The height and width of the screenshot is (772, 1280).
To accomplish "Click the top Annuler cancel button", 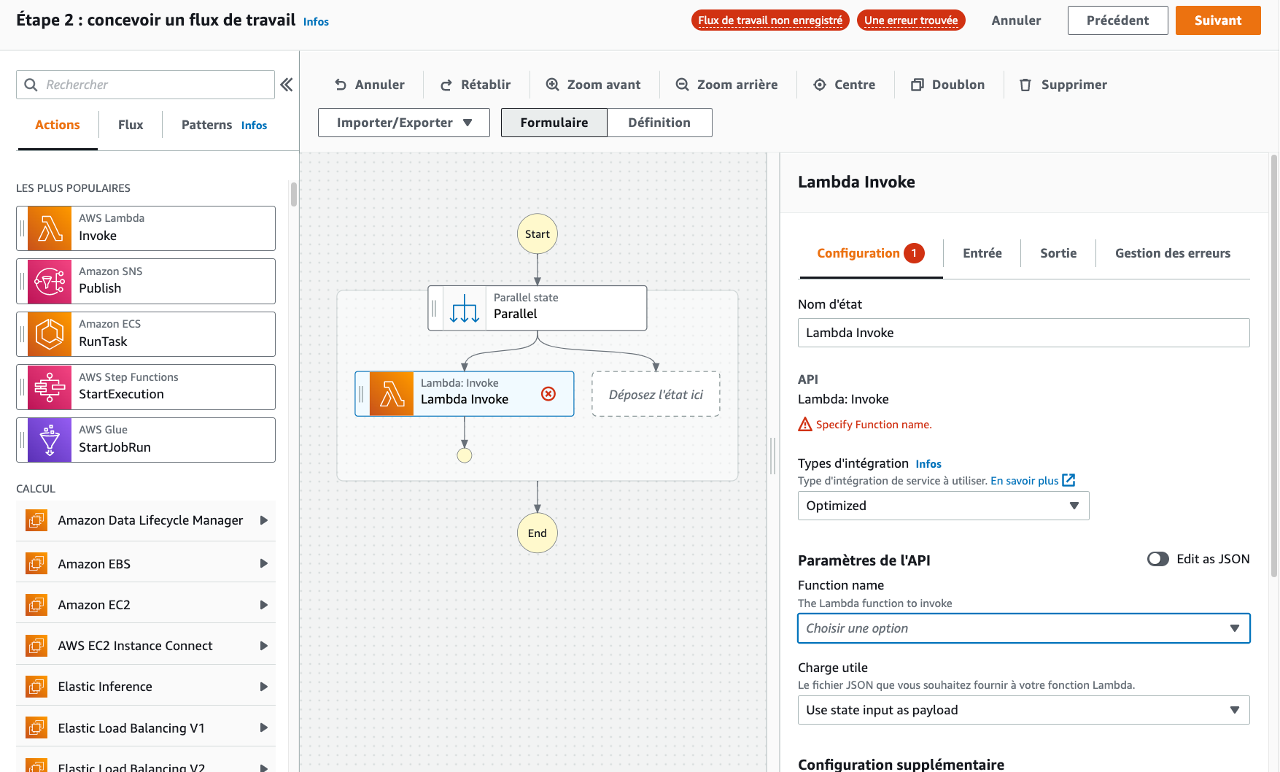I will pos(1016,20).
